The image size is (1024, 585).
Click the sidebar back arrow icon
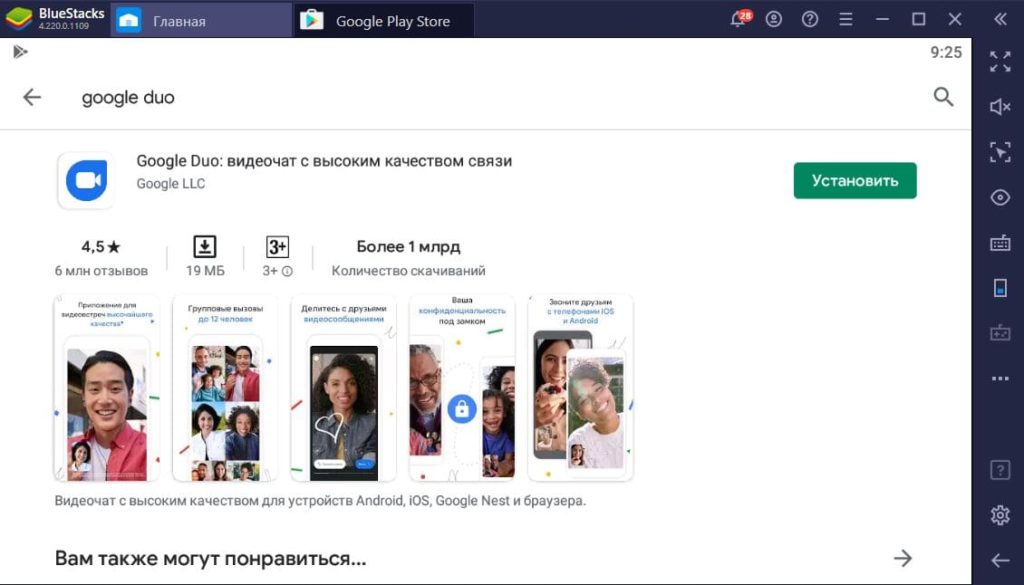[x=1000, y=560]
